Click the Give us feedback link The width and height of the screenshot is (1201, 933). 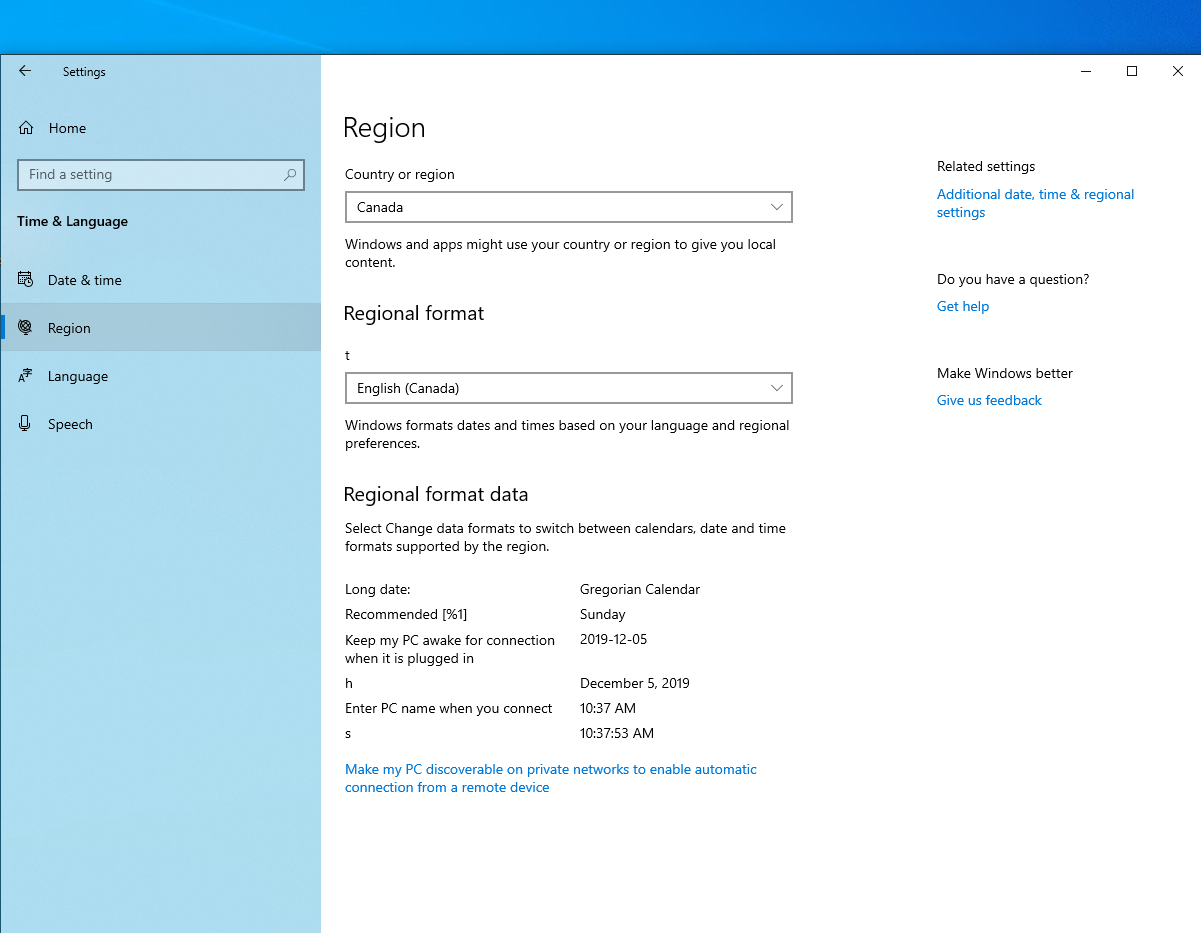(989, 400)
